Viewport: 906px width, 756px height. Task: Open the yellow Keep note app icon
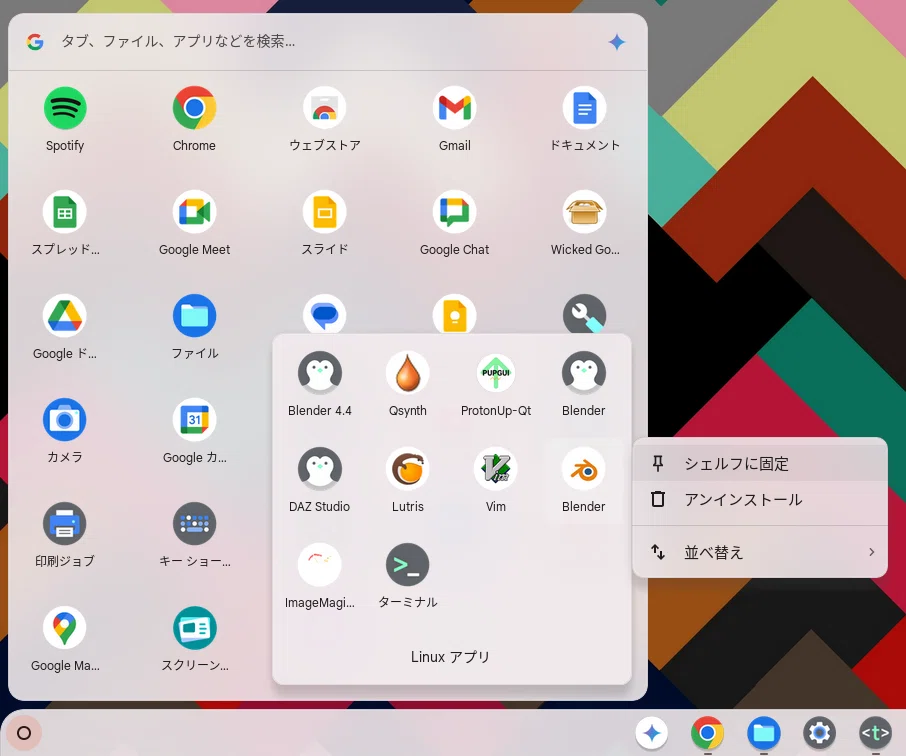point(455,314)
